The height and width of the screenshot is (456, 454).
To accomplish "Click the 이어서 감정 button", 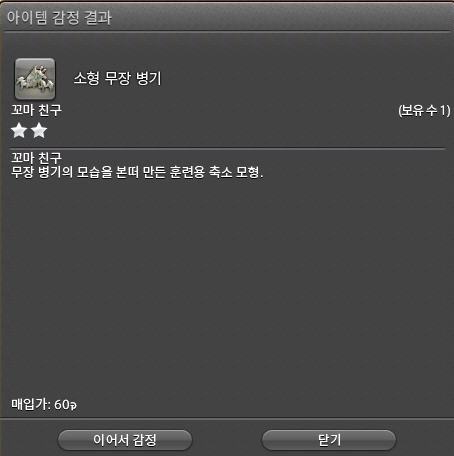I will [x=125, y=440].
